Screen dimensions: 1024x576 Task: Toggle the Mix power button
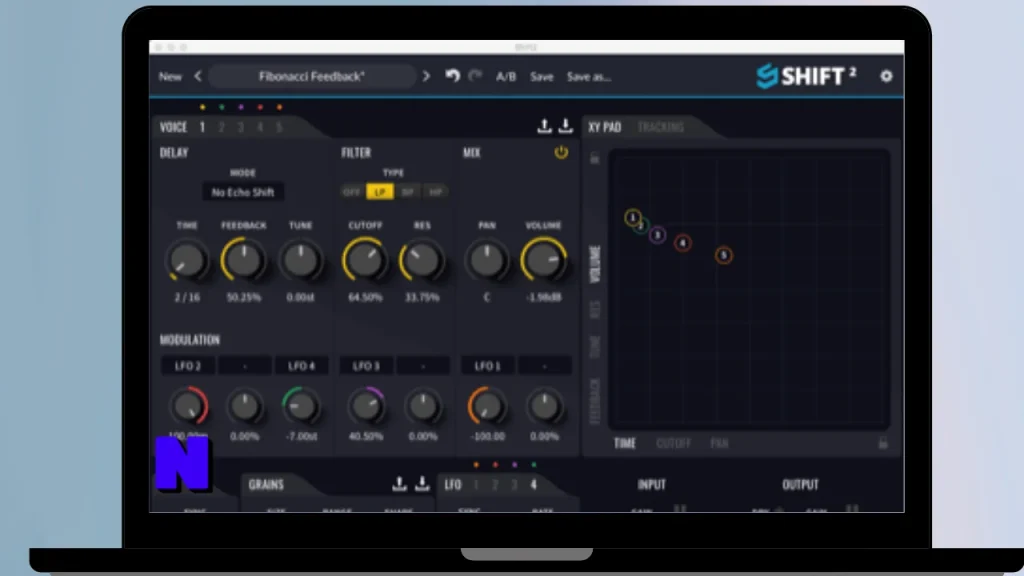coord(561,152)
